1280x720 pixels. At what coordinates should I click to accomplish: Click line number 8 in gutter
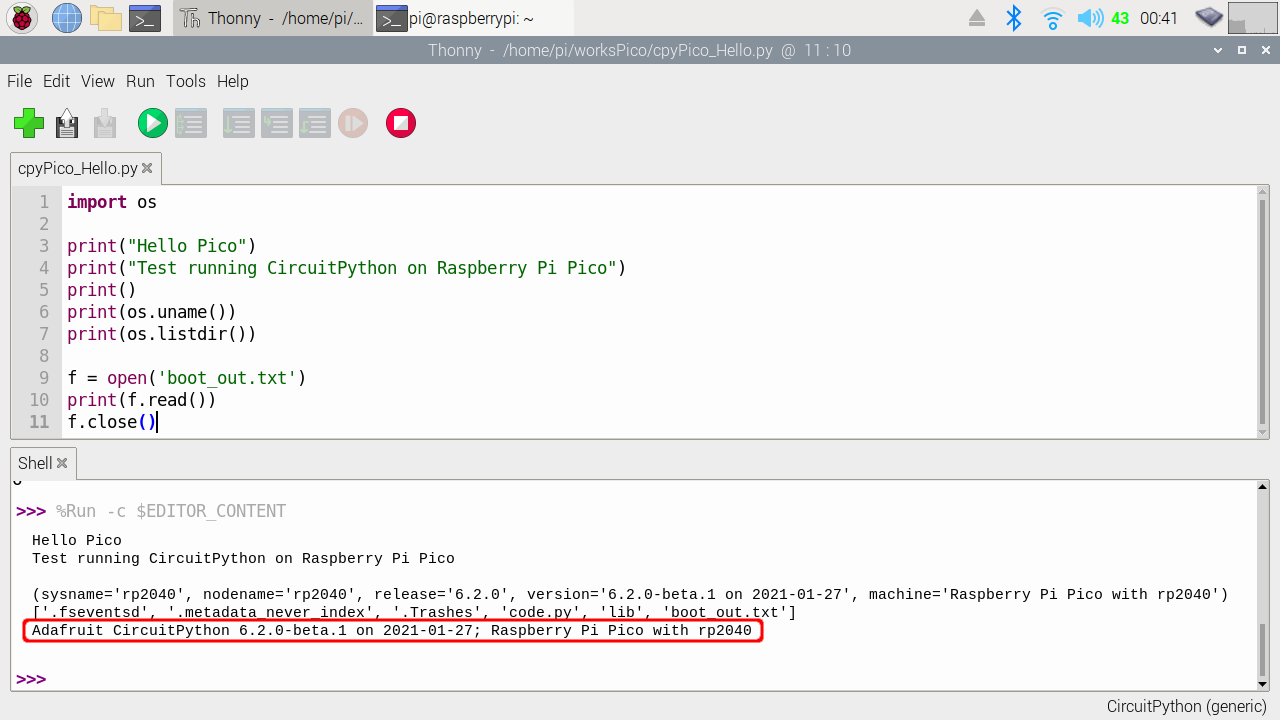[x=44, y=356]
